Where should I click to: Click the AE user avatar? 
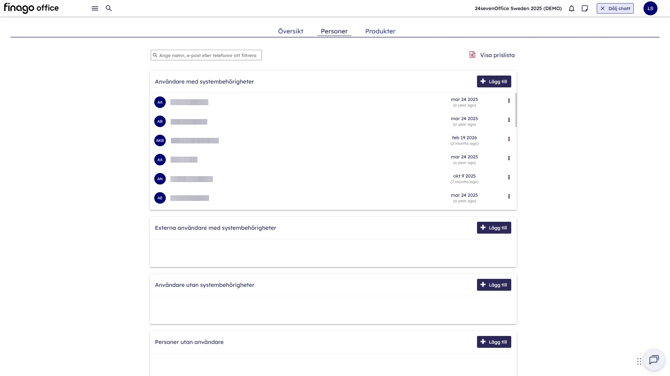(160, 198)
